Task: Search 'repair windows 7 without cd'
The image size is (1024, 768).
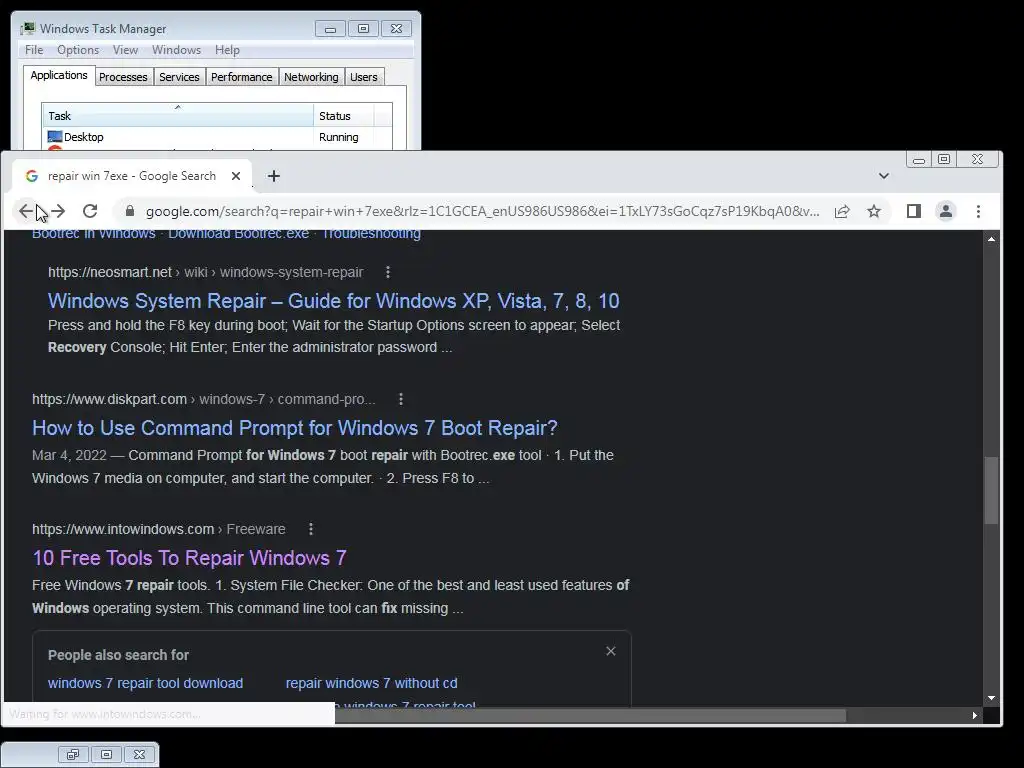Action: (371, 683)
